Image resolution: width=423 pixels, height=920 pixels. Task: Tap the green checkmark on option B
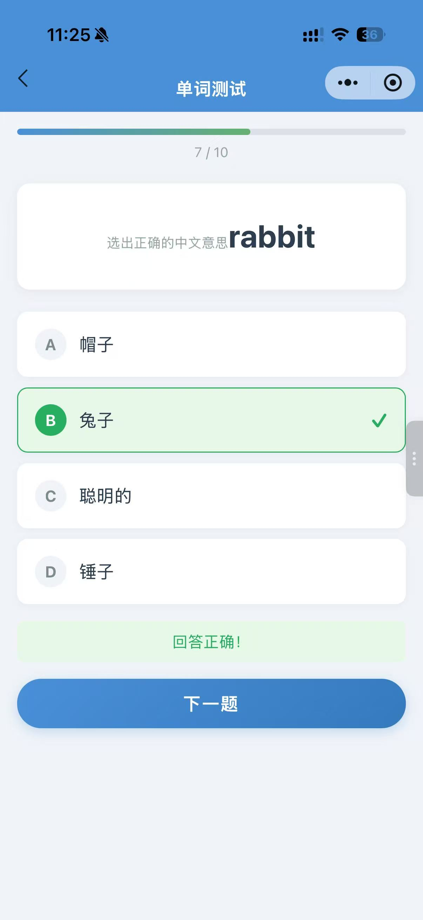pyautogui.click(x=379, y=420)
